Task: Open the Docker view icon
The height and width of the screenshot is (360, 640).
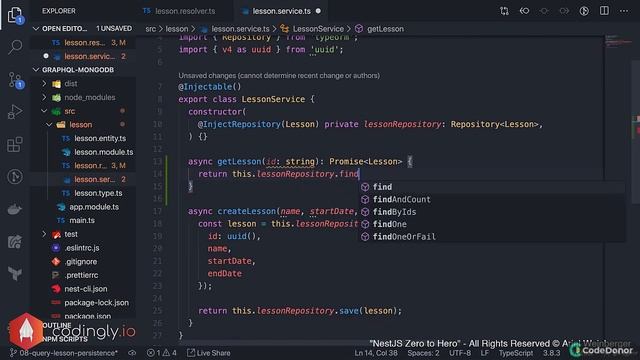Action: [15, 209]
